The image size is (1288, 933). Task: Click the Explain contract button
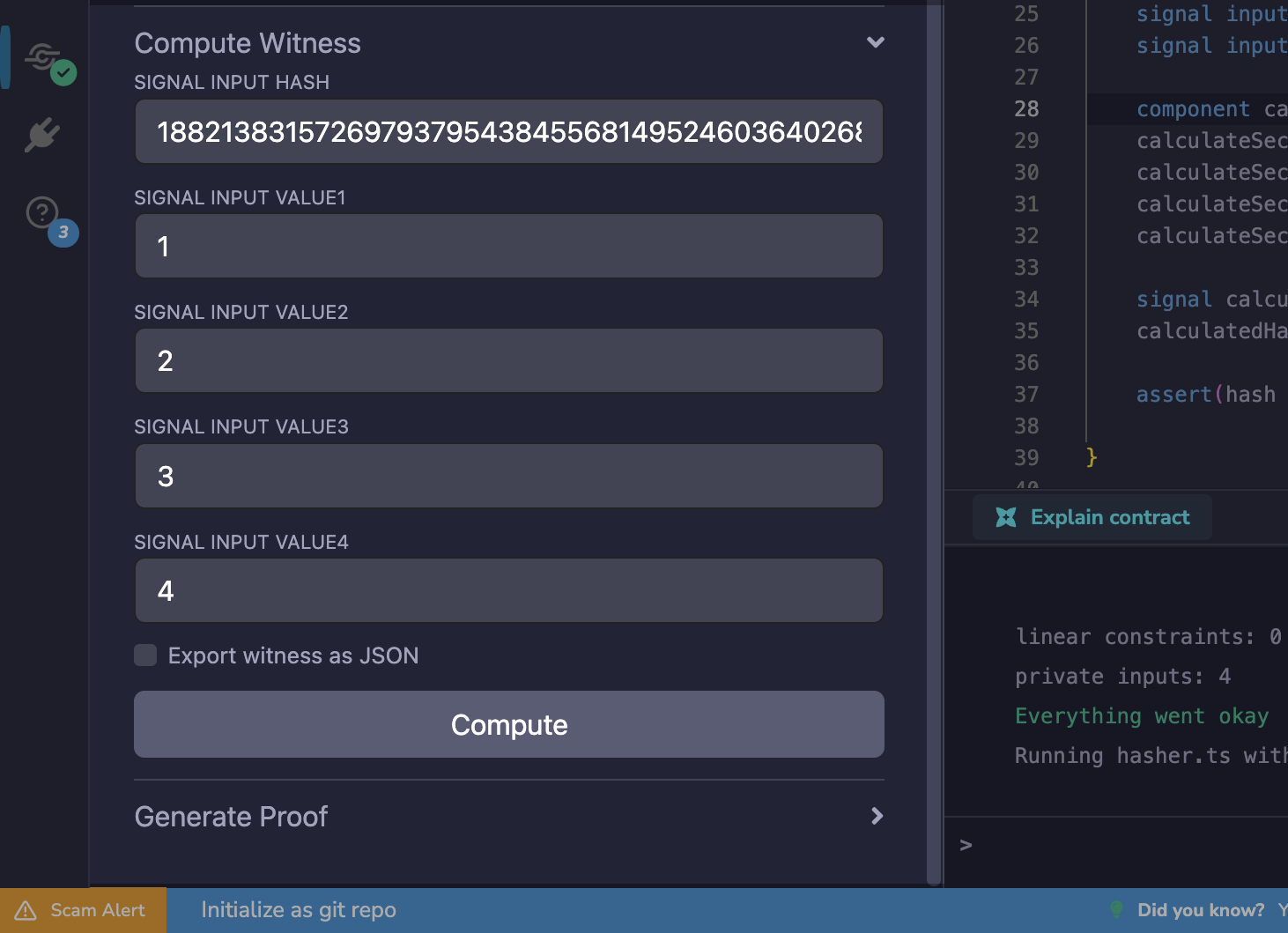[x=1092, y=517]
